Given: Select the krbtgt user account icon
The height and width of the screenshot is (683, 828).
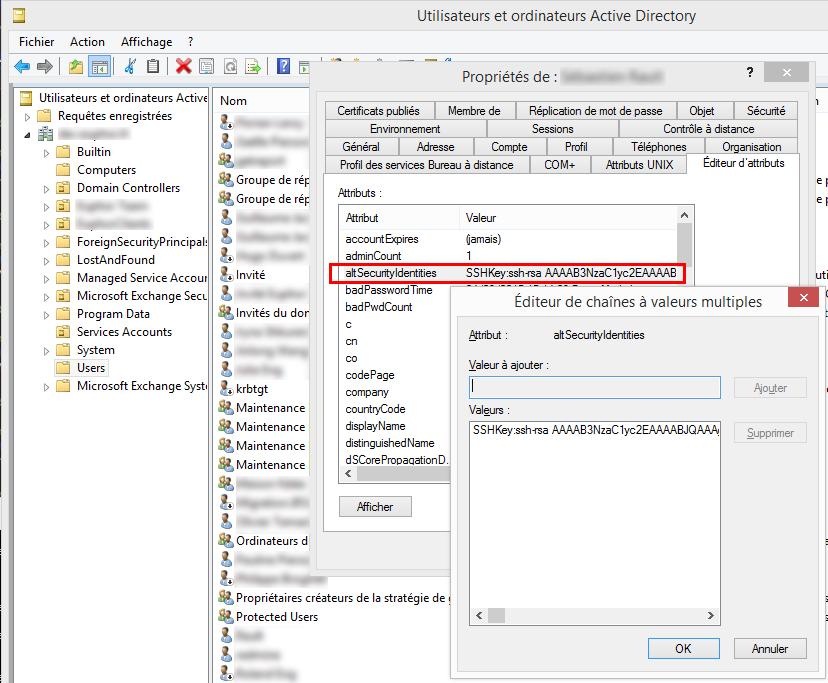Looking at the screenshot, I should pyautogui.click(x=227, y=389).
